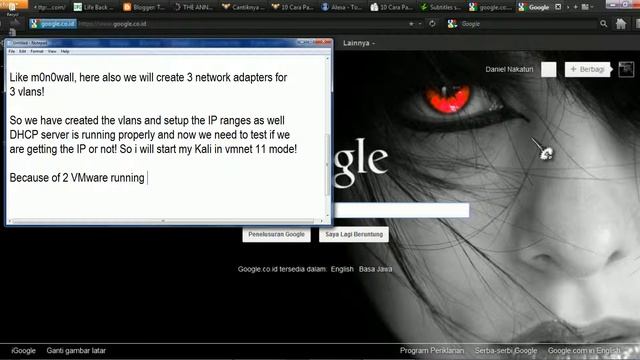The width and height of the screenshot is (640, 360).
Task: Switch to the Alexa browser tab
Action: click(x=341, y=7)
